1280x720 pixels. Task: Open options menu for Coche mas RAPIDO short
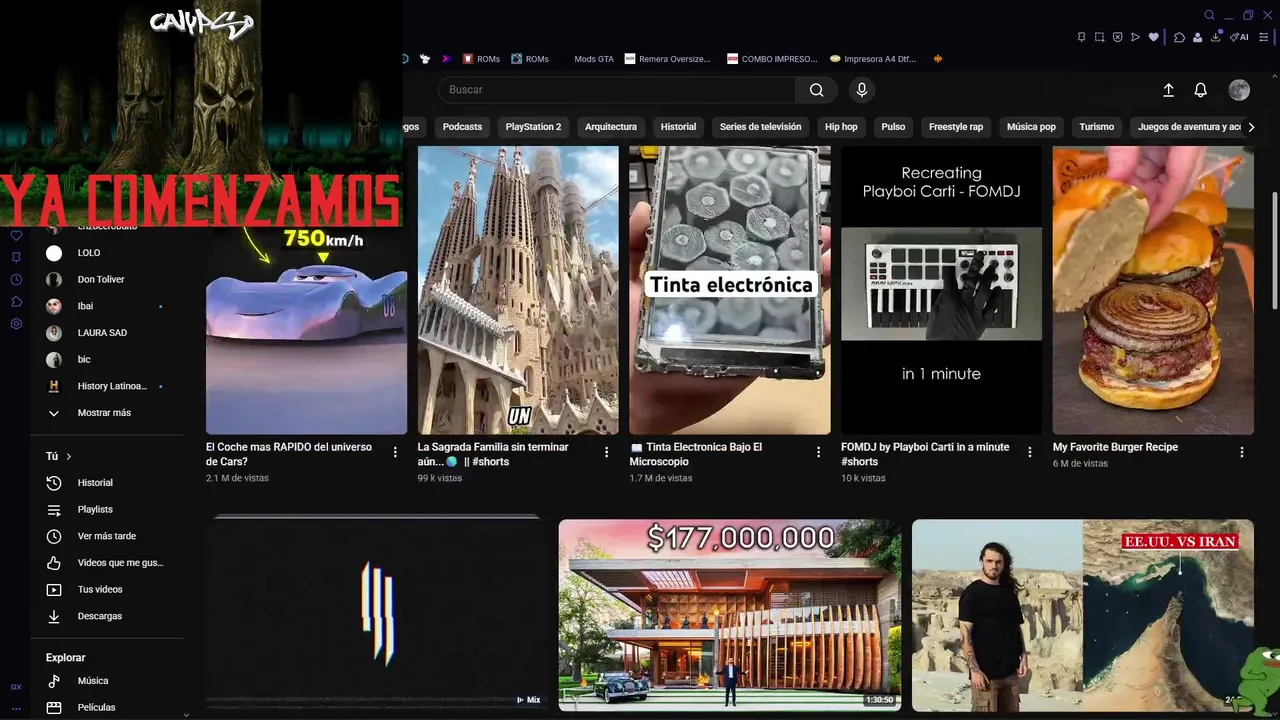(395, 452)
